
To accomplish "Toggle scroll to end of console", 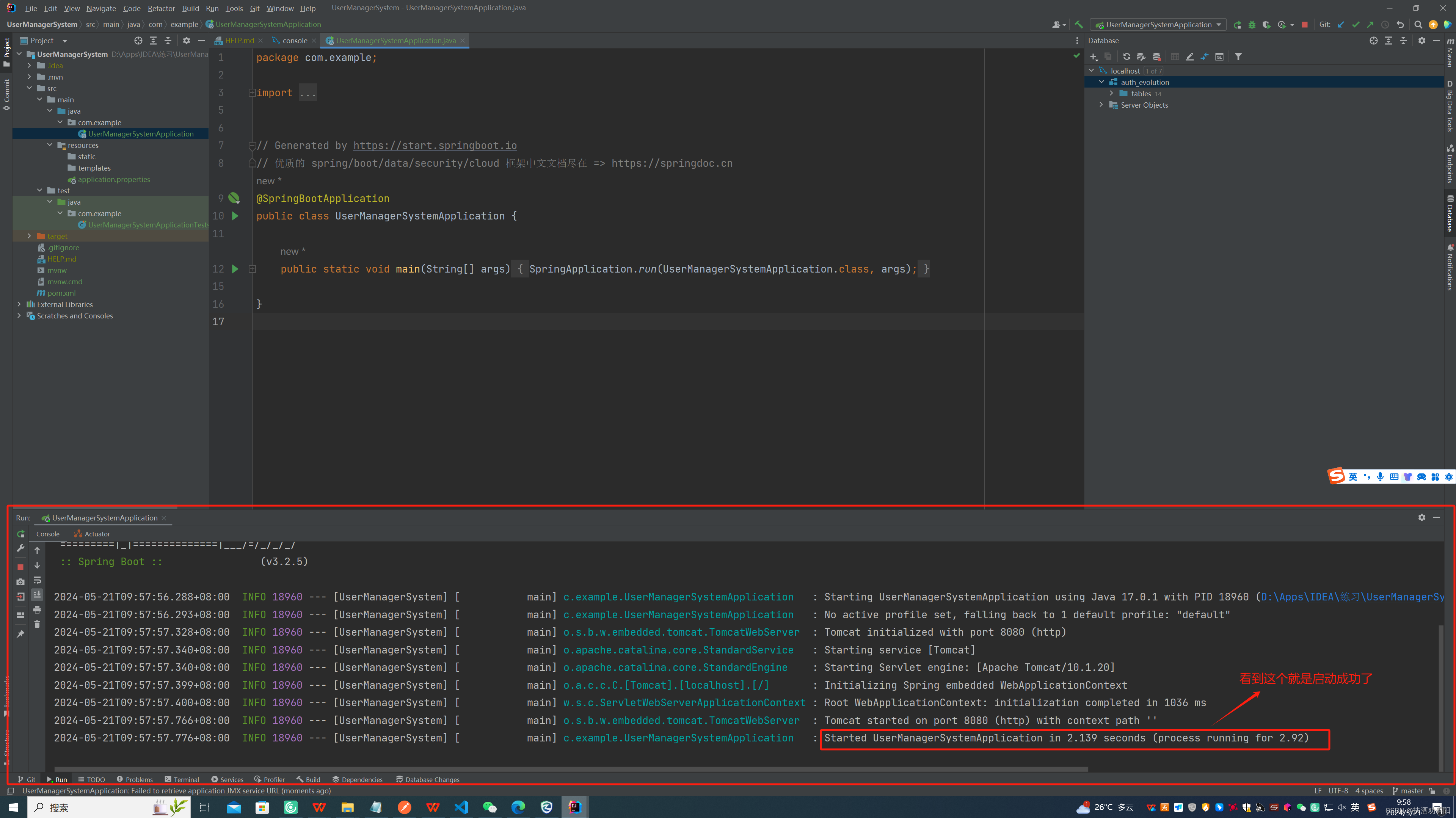I will click(37, 595).
